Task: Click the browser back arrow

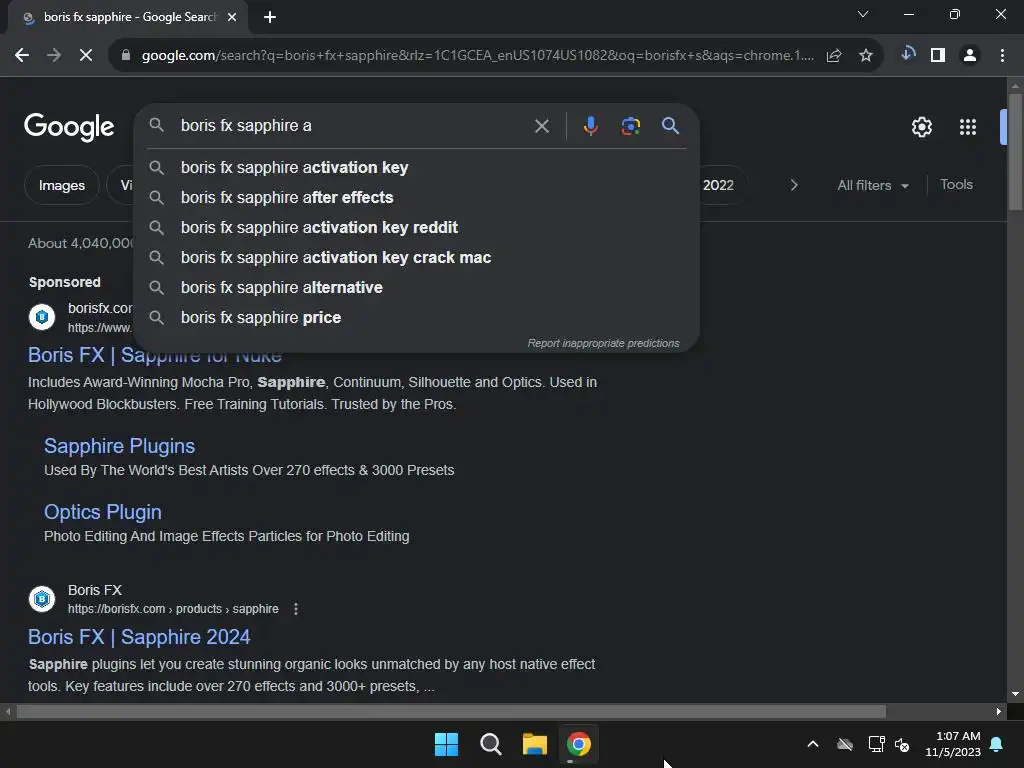Action: pos(22,56)
